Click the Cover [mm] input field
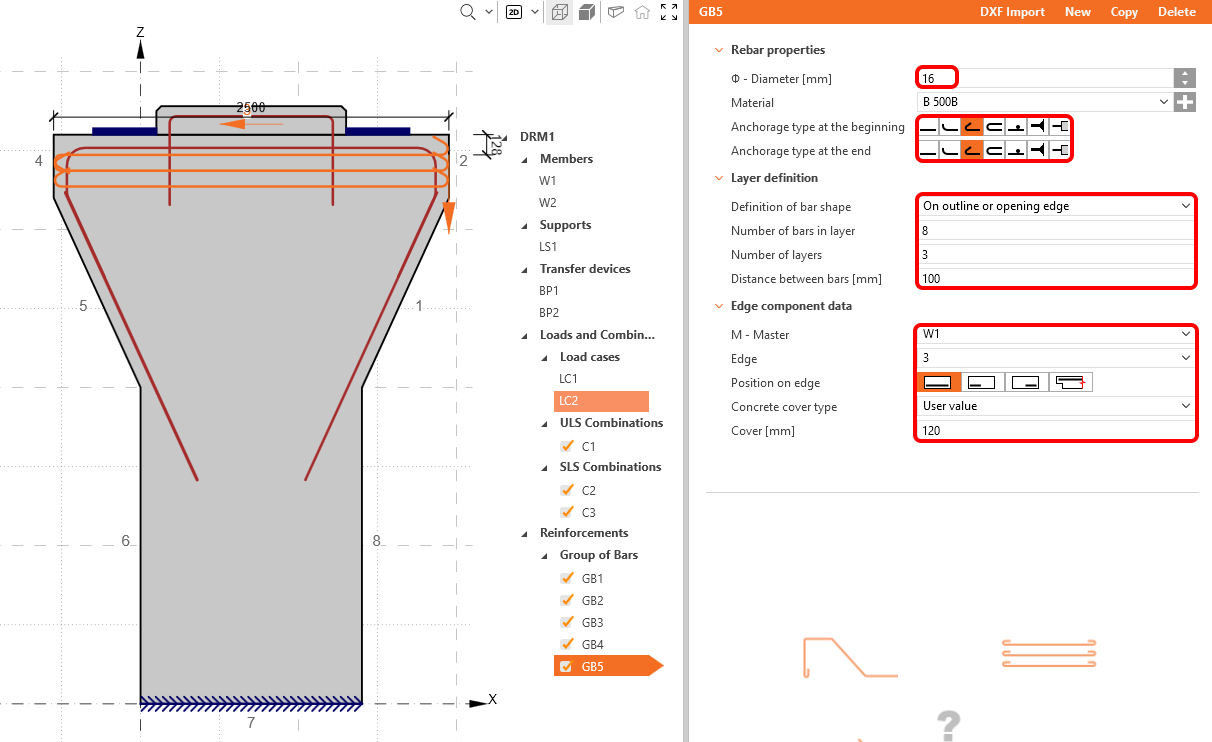This screenshot has width=1212, height=742. tap(1055, 430)
